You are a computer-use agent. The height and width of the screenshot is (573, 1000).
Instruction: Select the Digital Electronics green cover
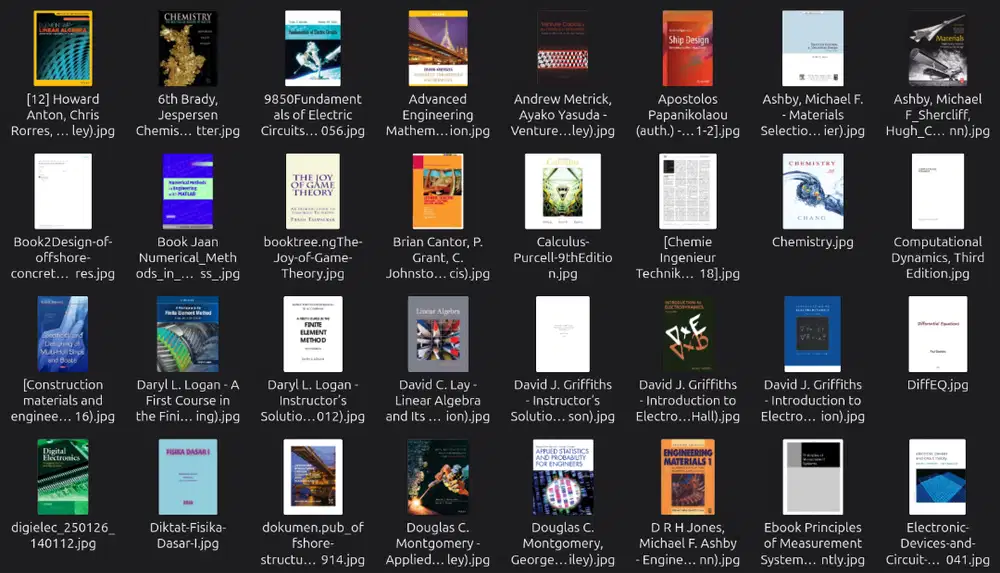click(x=62, y=477)
